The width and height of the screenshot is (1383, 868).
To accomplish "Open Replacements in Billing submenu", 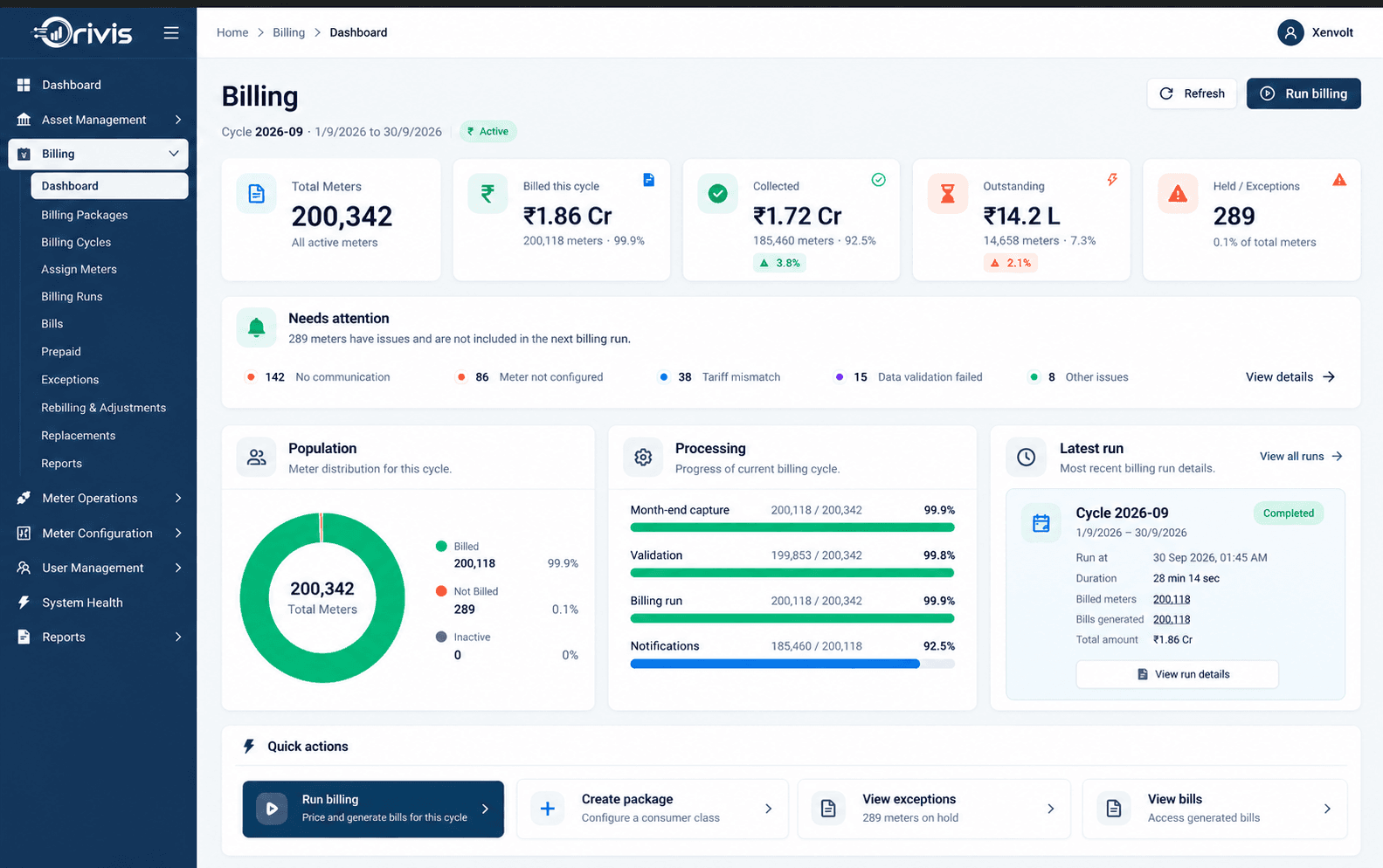I will (79, 435).
